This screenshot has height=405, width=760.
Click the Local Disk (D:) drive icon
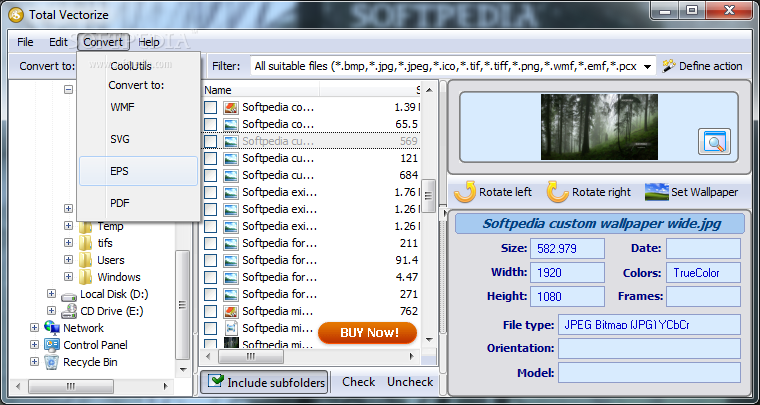click(x=68, y=295)
